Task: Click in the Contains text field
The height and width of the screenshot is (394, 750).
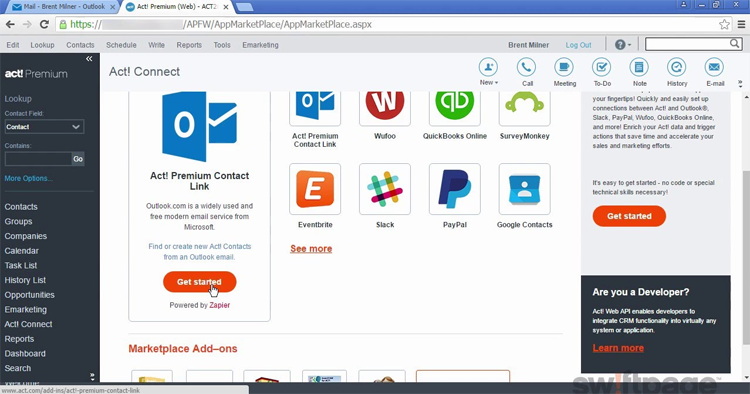Action: [x=38, y=159]
